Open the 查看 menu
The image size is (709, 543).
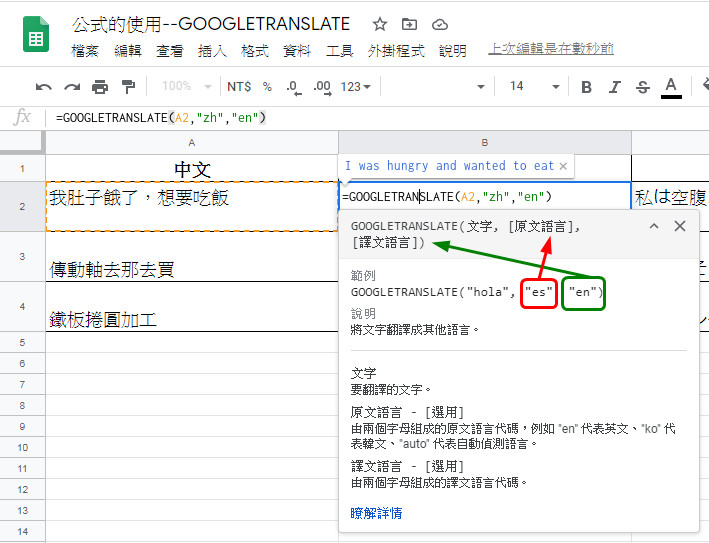click(170, 51)
